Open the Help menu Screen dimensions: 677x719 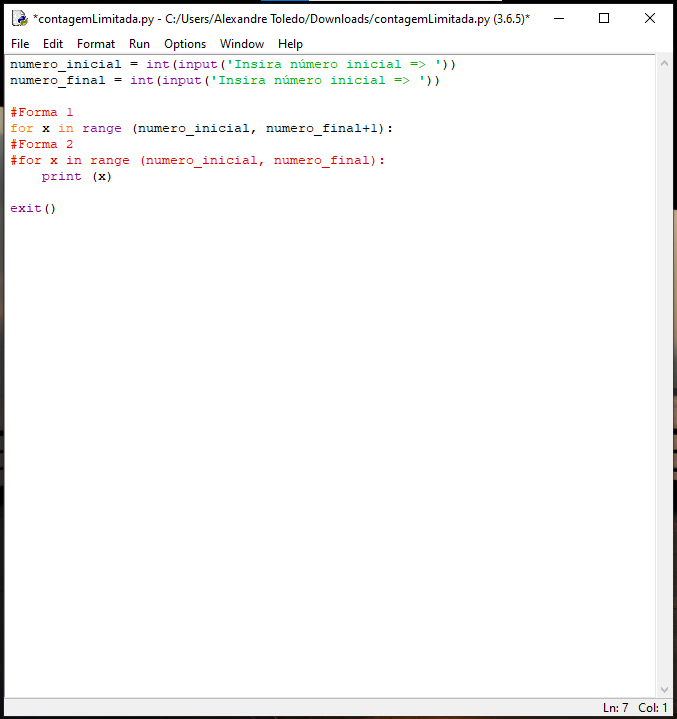pyautogui.click(x=290, y=44)
